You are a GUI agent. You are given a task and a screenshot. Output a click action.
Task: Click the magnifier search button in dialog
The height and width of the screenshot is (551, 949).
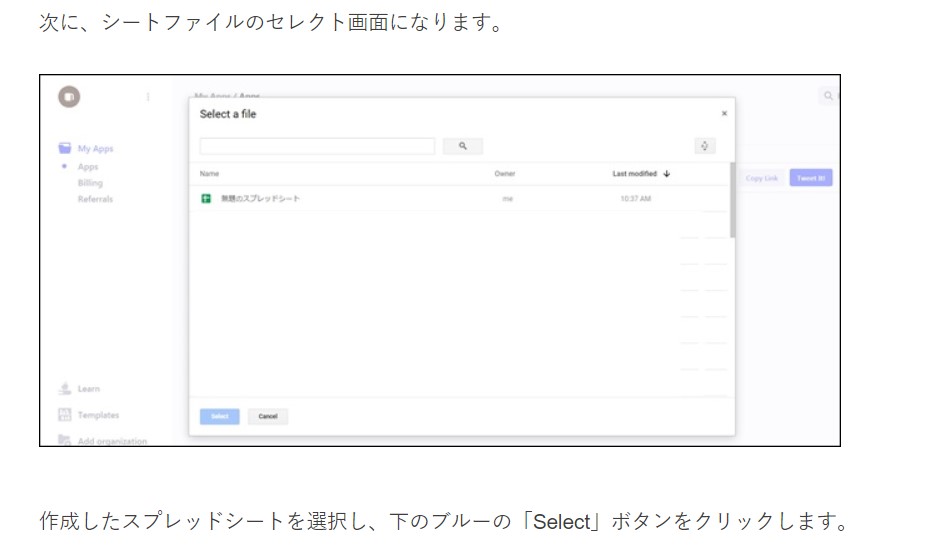click(463, 146)
